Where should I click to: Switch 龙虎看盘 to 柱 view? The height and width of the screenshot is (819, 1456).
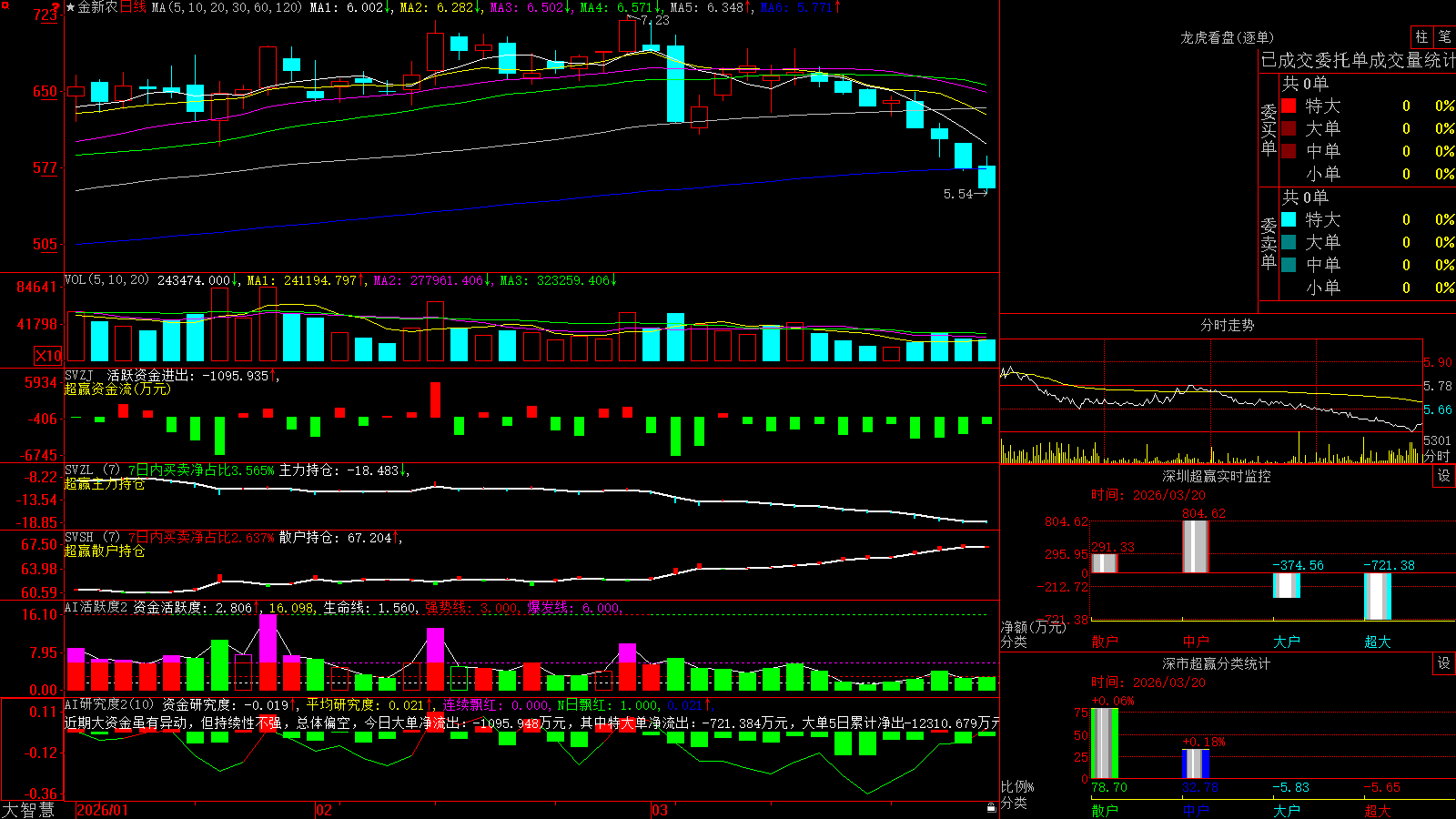tap(1421, 37)
